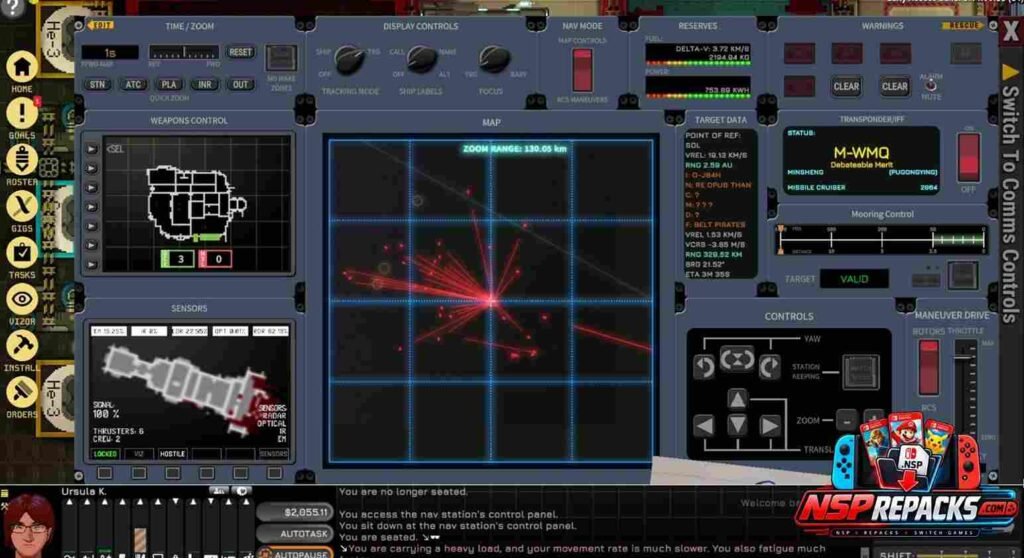Click the INR quick zoom button
Viewport: 1024px width, 558px height.
[204, 84]
